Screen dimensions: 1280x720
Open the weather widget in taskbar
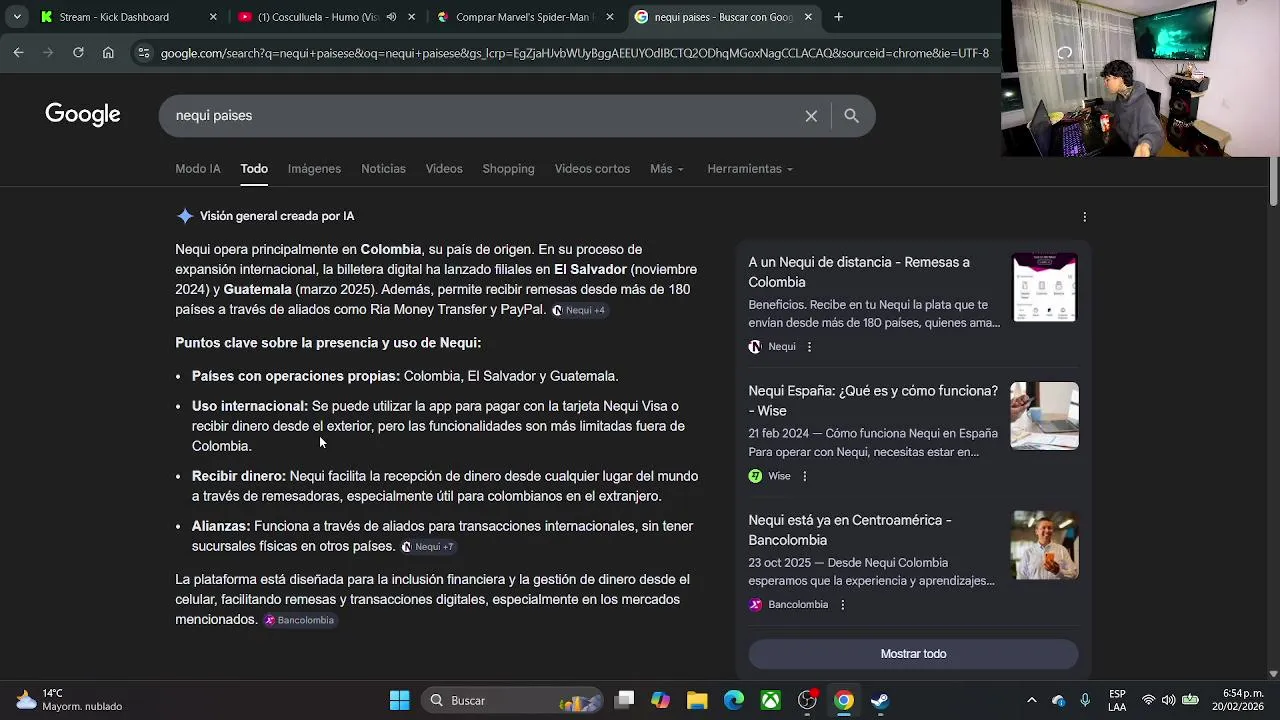[x=68, y=700]
